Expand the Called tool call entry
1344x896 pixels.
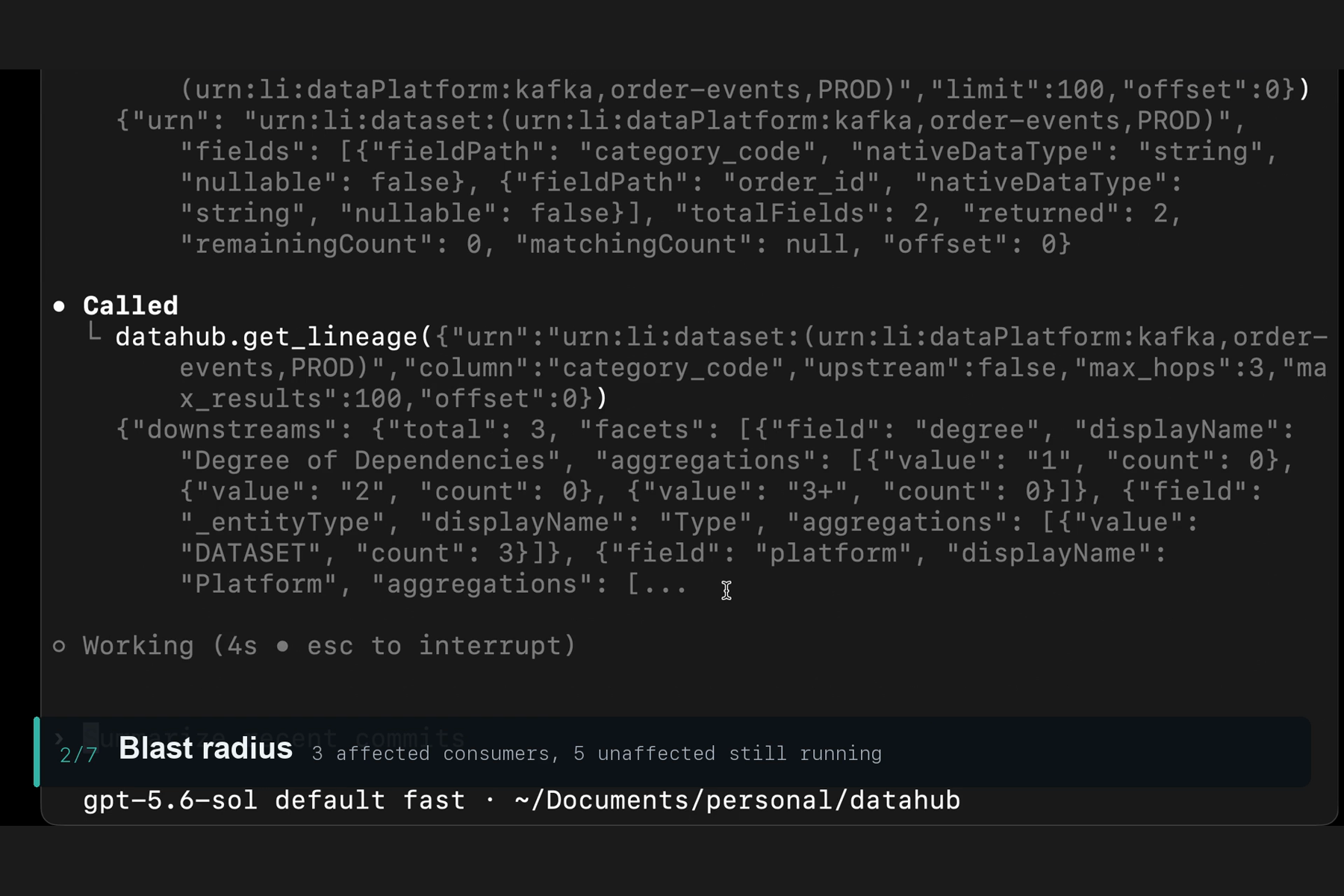click(x=131, y=305)
